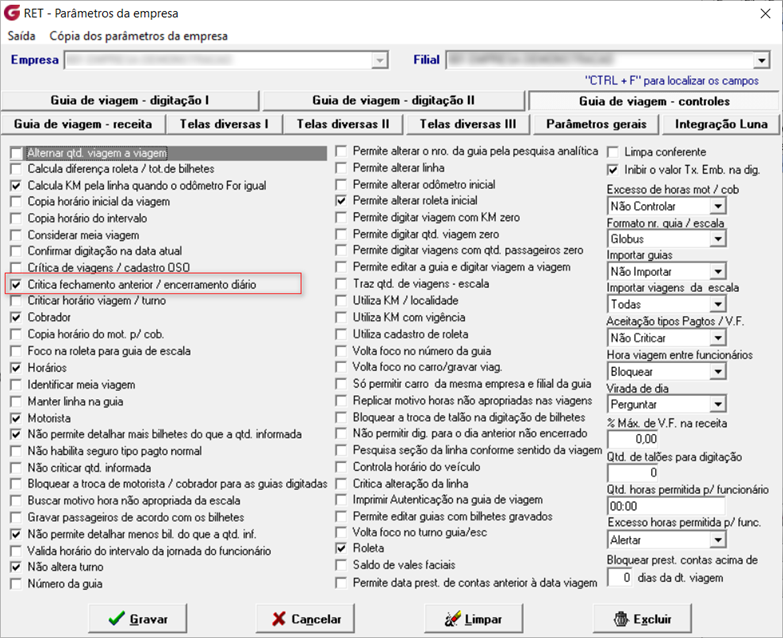Click the % Máx. de V.F. na receita field

pyautogui.click(x=633, y=439)
